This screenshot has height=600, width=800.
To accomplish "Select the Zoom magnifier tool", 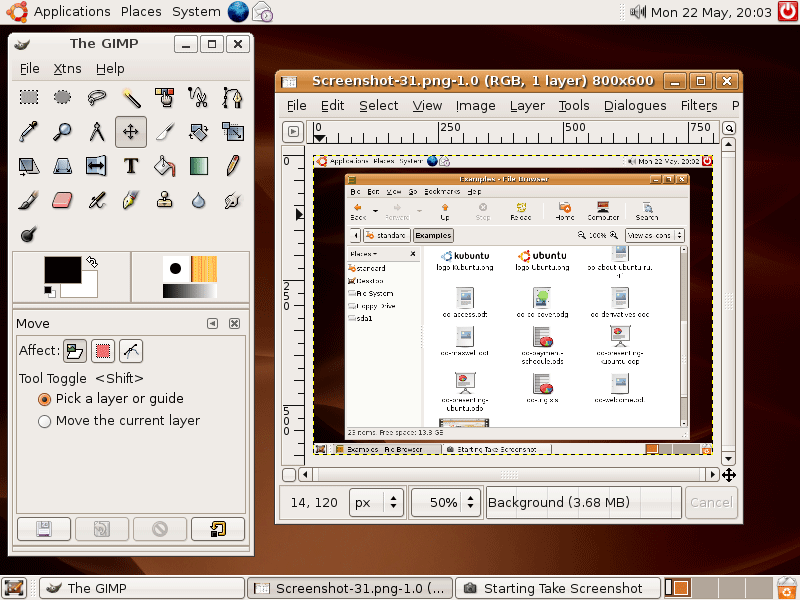I will coord(62,131).
